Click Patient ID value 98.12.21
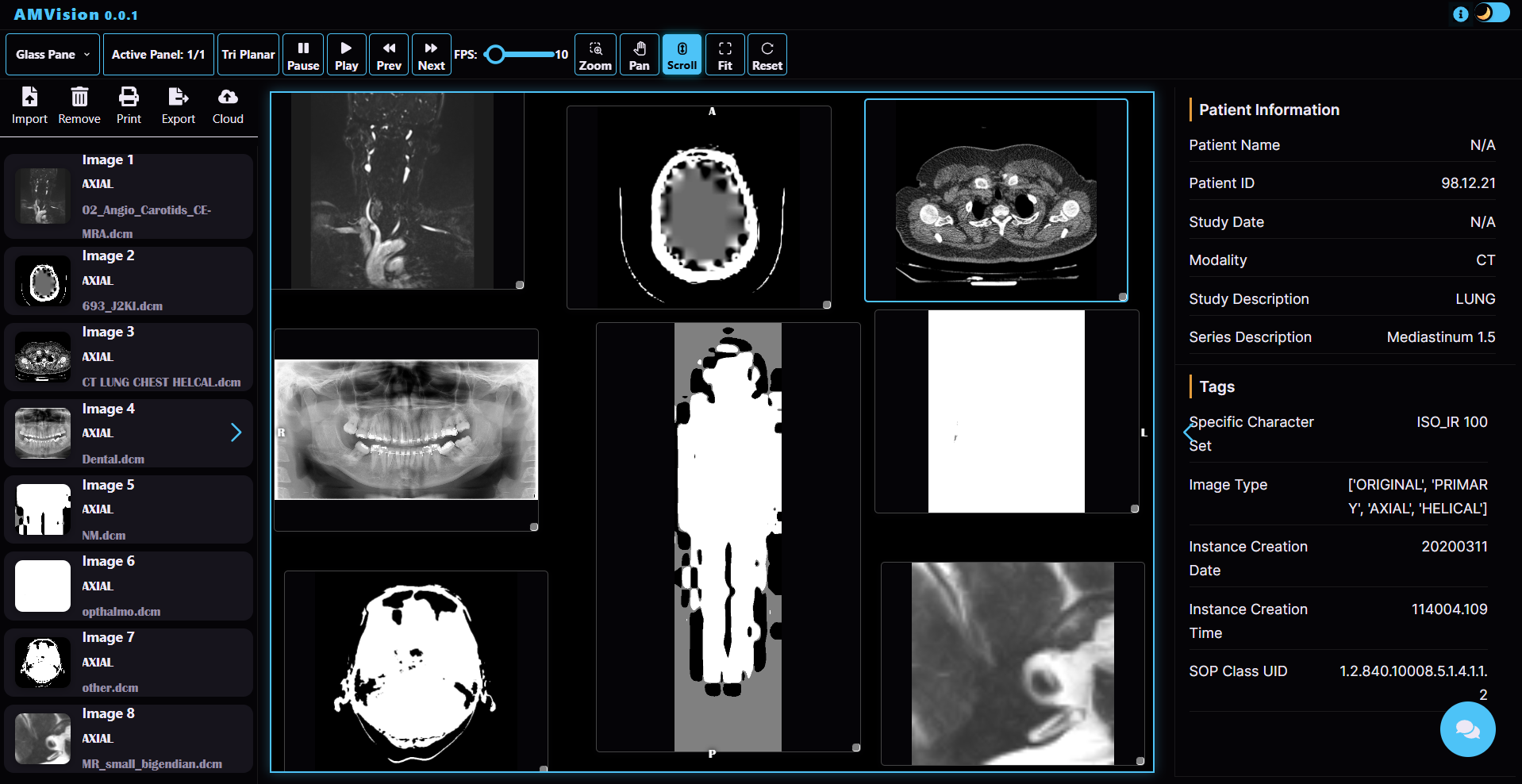 pos(1468,183)
